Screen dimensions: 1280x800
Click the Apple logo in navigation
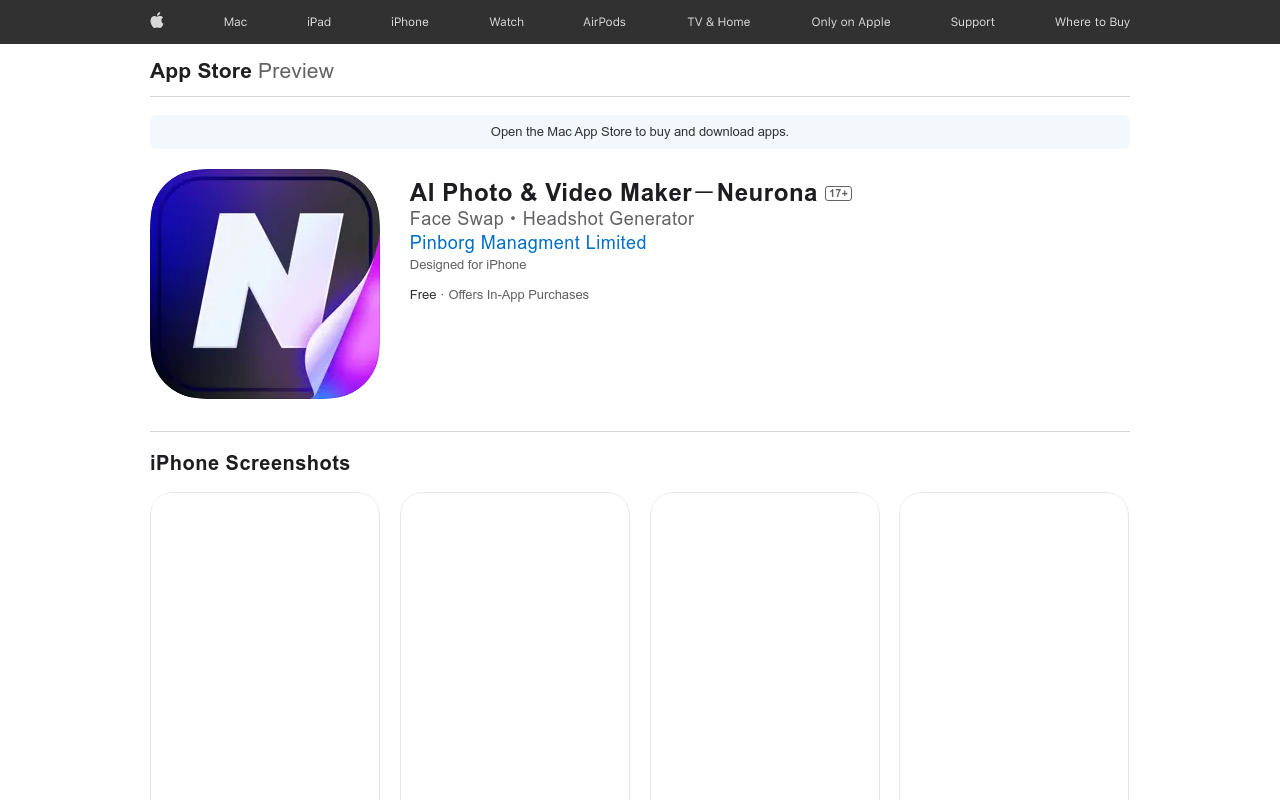click(x=157, y=21)
